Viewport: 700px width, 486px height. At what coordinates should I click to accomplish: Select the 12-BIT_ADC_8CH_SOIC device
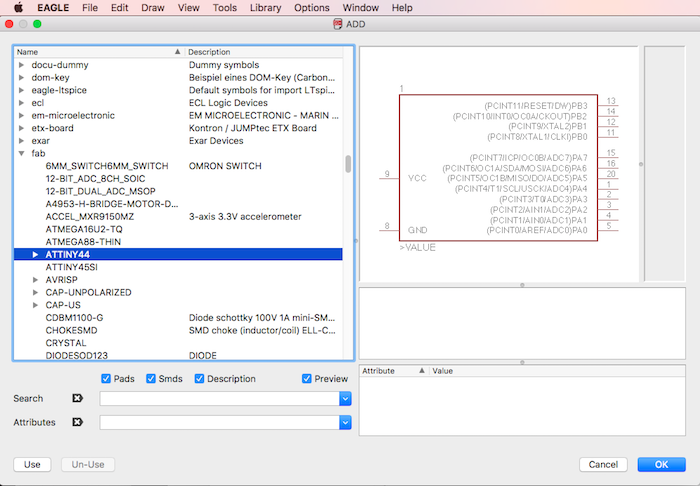pyautogui.click(x=95, y=179)
